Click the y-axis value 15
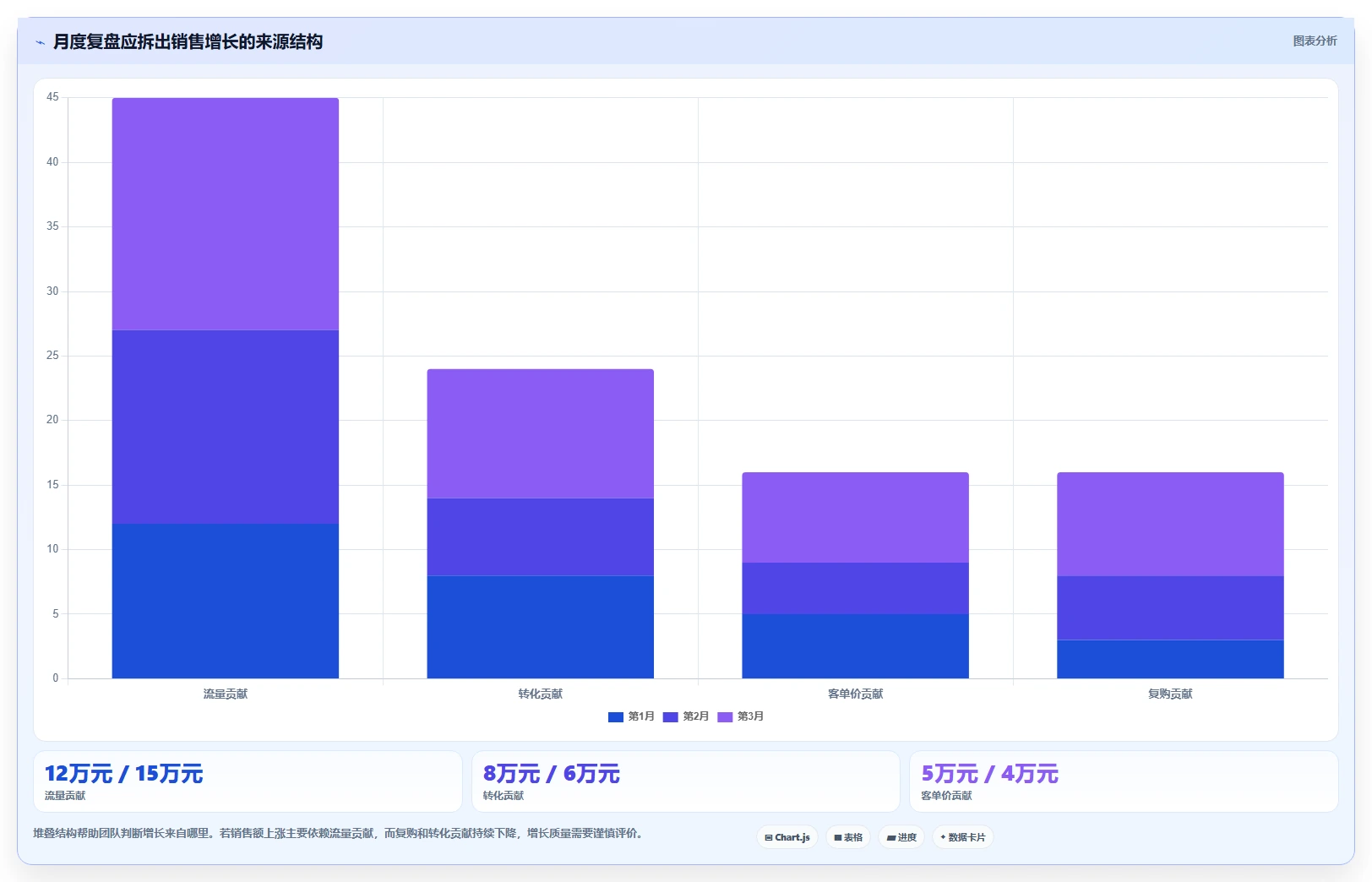This screenshot has height=882, width=1372. (x=52, y=485)
